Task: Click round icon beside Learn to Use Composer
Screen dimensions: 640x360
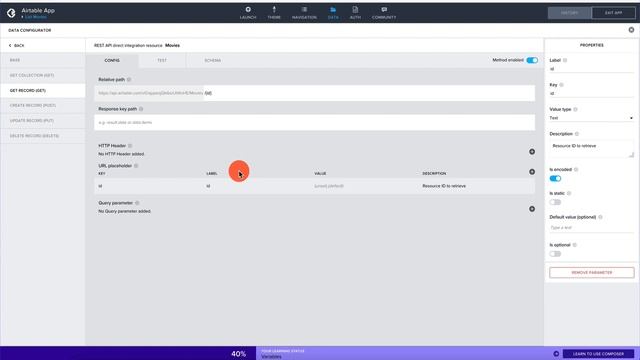Action: click(556, 353)
